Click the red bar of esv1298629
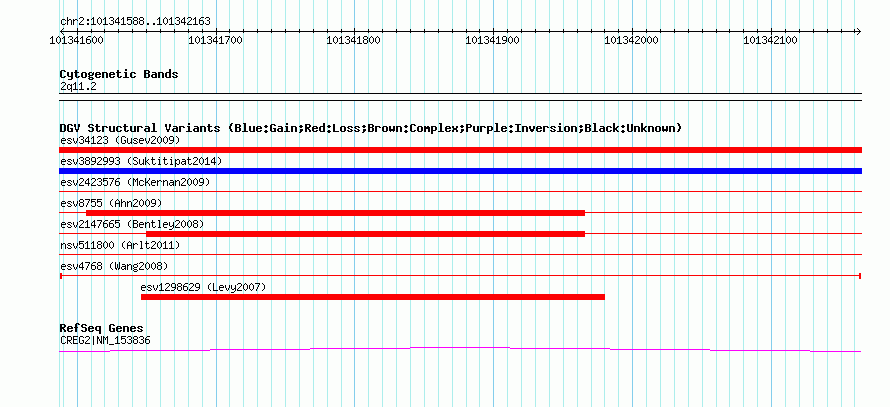This screenshot has height=407, width=890. [372, 297]
